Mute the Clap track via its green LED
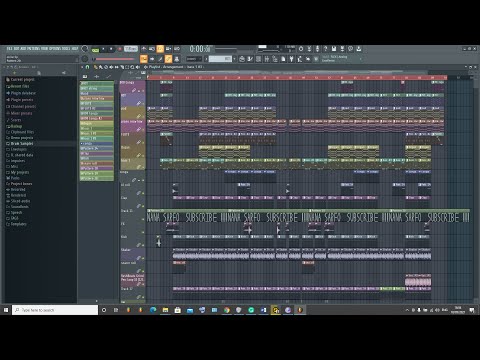This screenshot has height=360, width=480. point(143,206)
